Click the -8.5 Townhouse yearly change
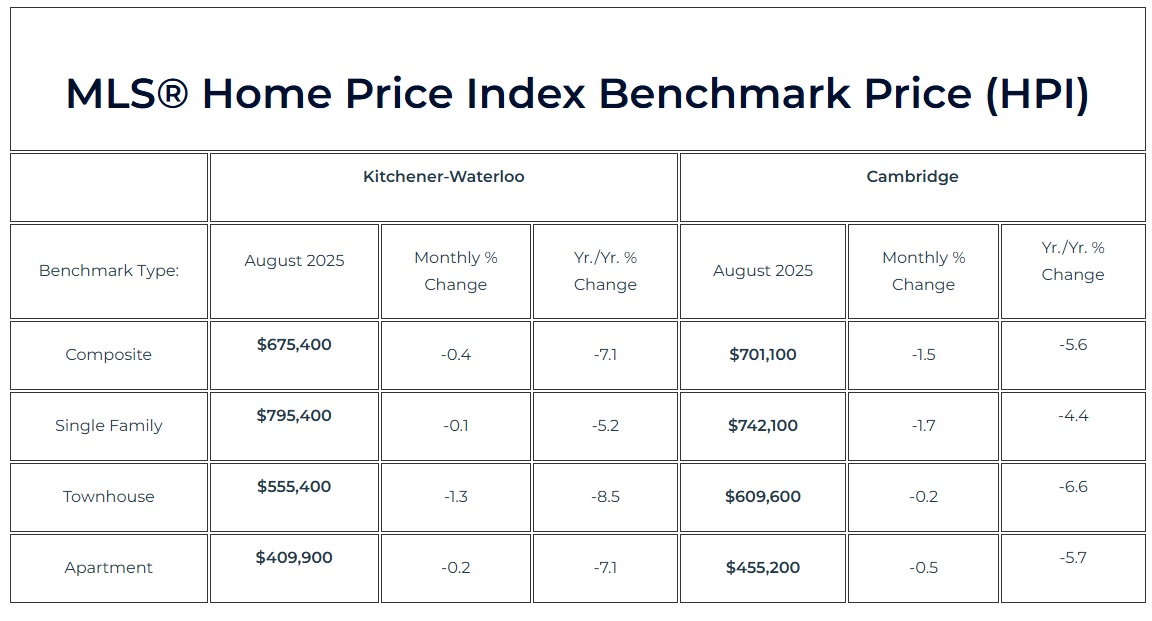Screen dimensions: 1152x621 (x=605, y=497)
